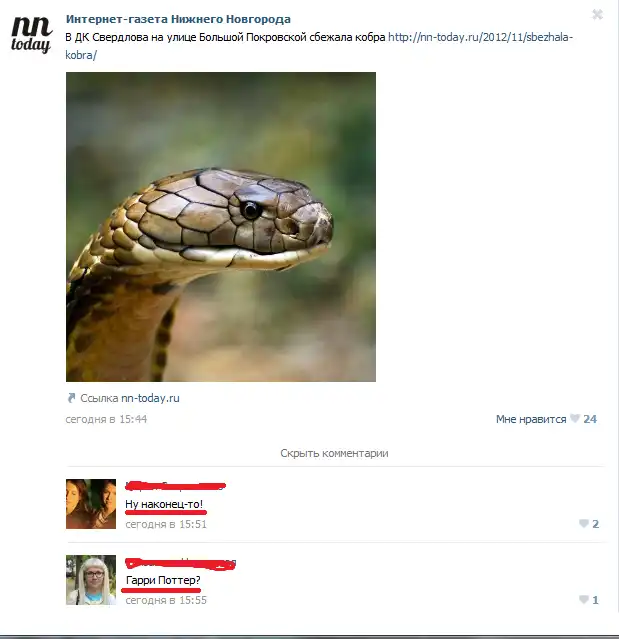Open the blonde commenter's avatar photo
The image size is (619, 639).
click(x=91, y=580)
